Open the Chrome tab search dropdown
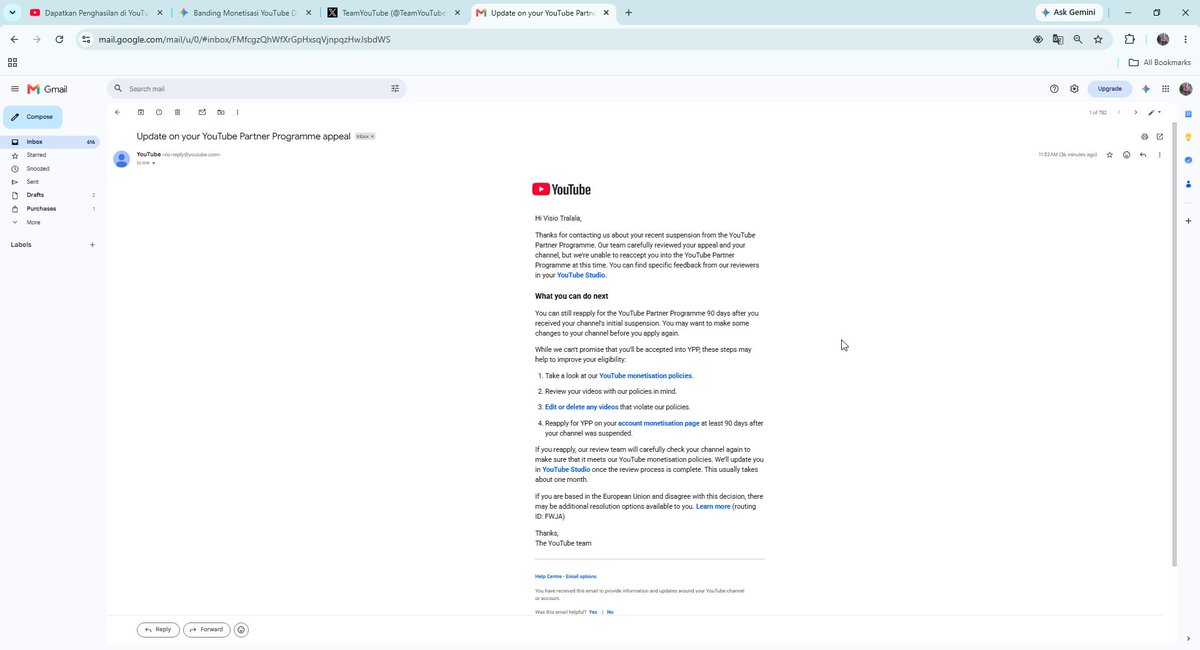 (x=12, y=12)
